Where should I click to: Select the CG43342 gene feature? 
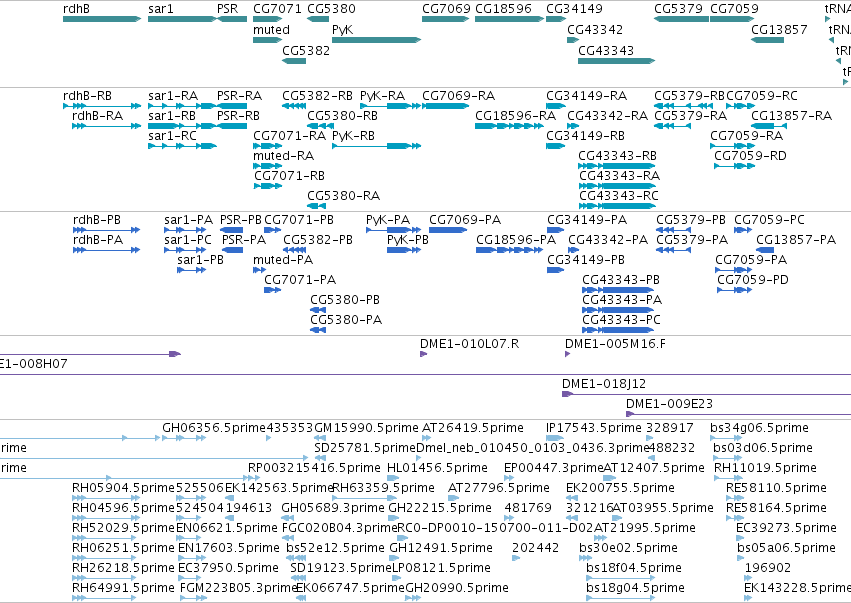tap(573, 40)
